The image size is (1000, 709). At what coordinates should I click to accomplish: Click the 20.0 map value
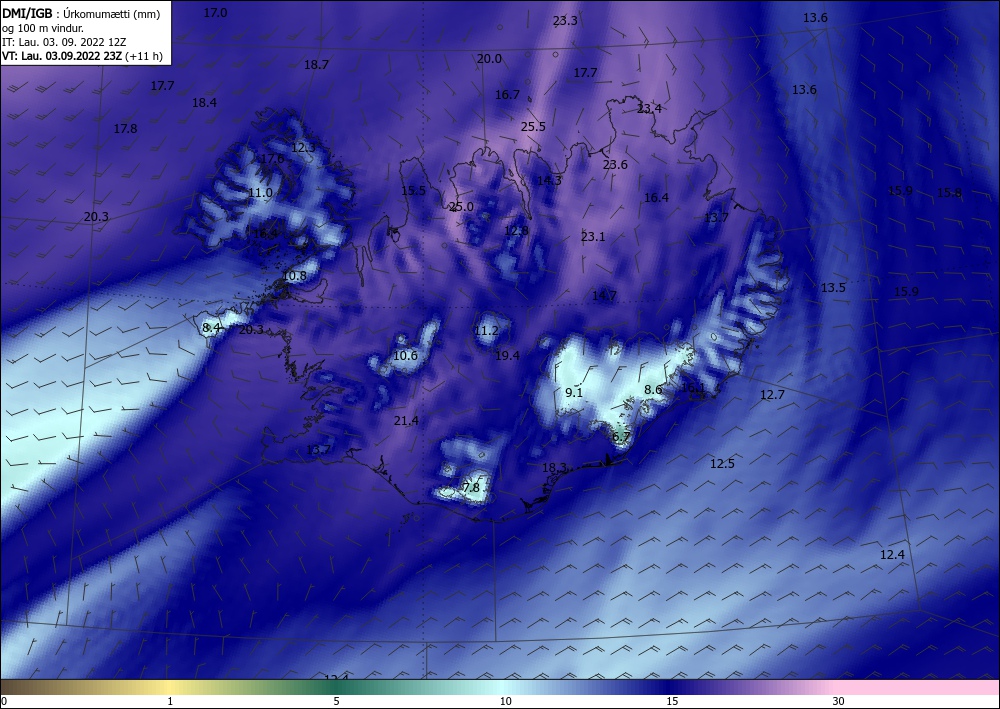[489, 59]
